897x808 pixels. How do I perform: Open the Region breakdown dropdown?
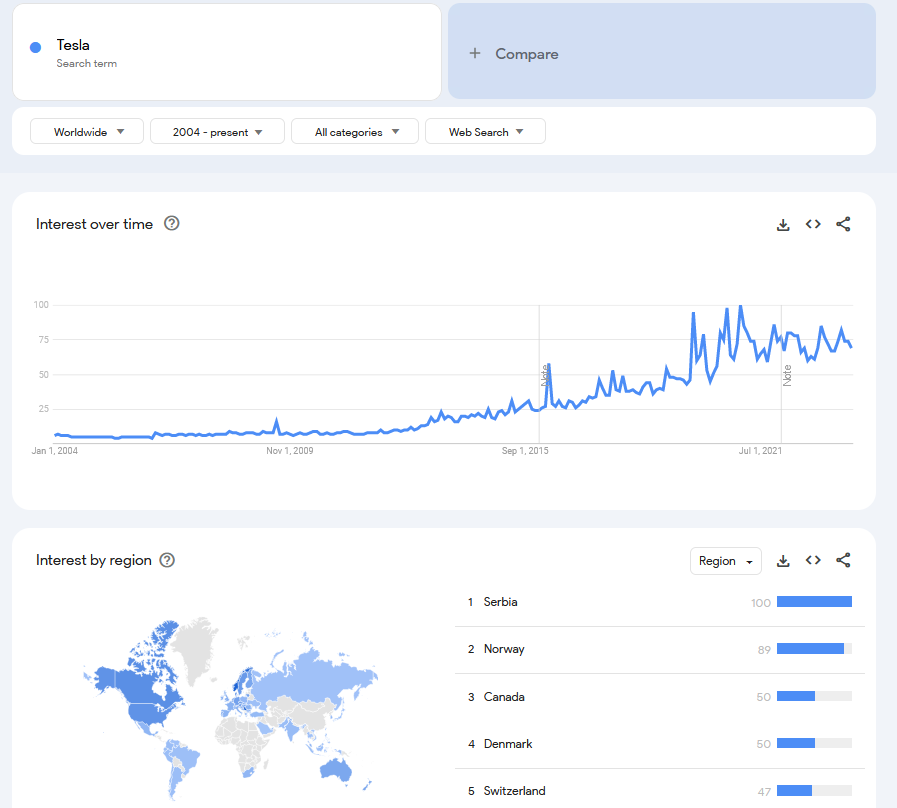tap(725, 561)
